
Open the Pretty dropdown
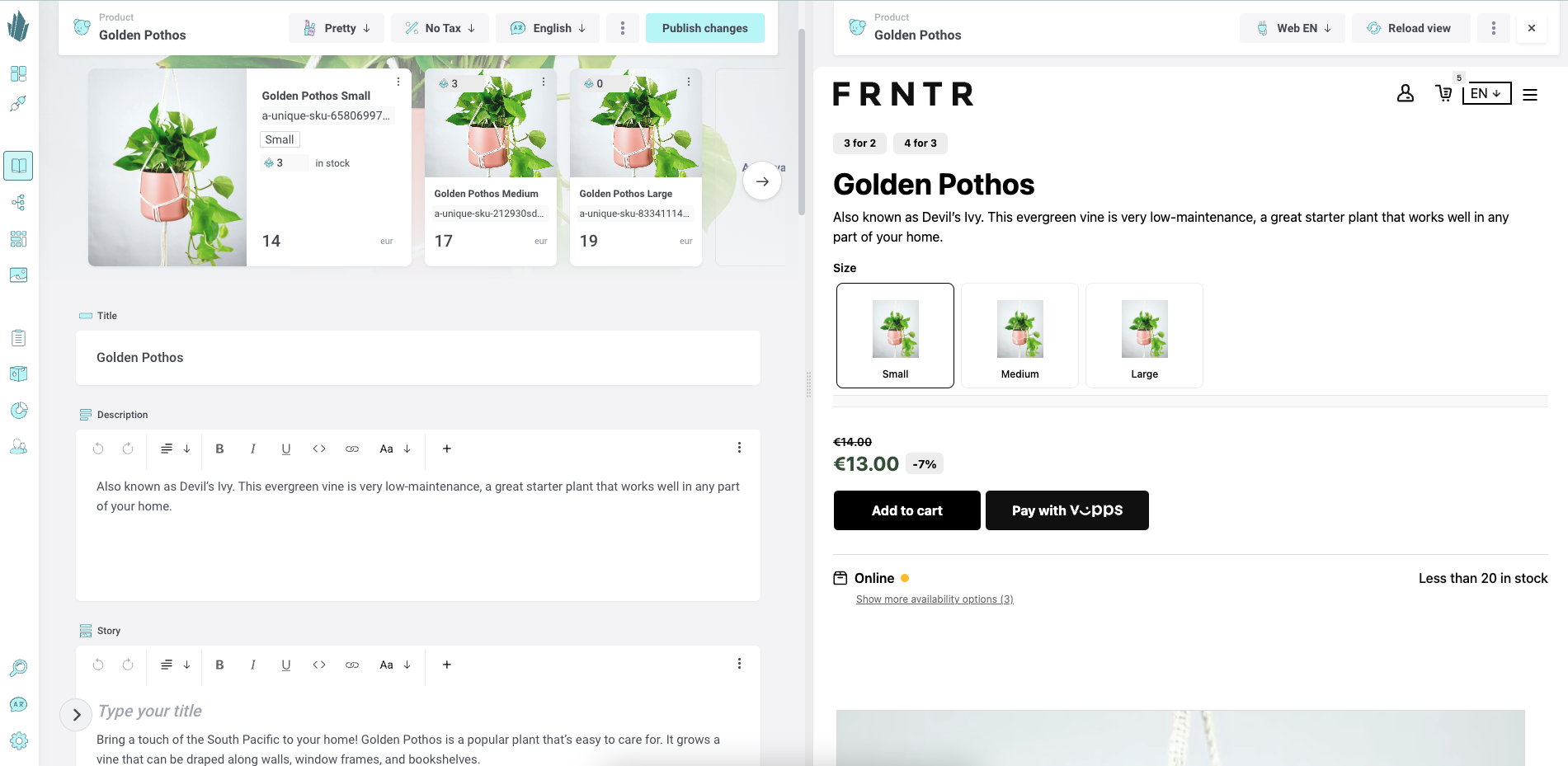(337, 28)
